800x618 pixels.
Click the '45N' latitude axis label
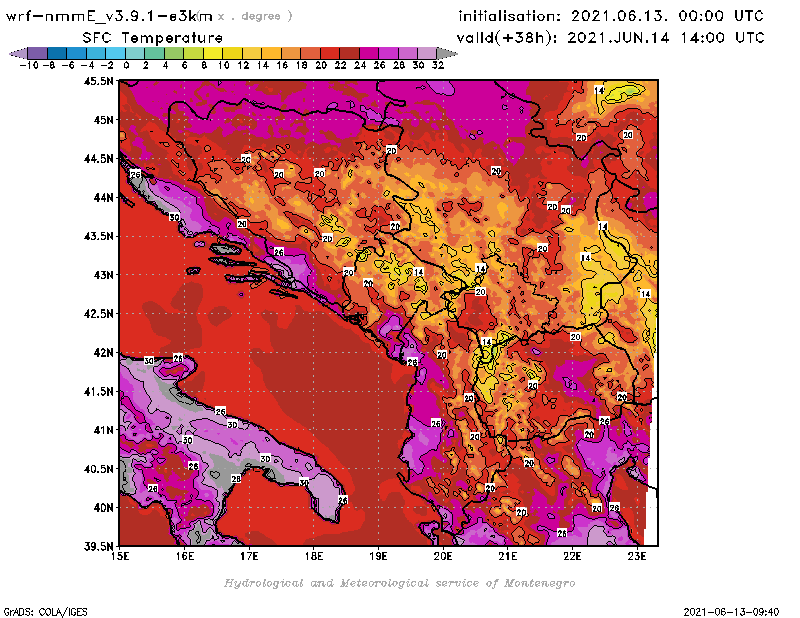[x=104, y=120]
